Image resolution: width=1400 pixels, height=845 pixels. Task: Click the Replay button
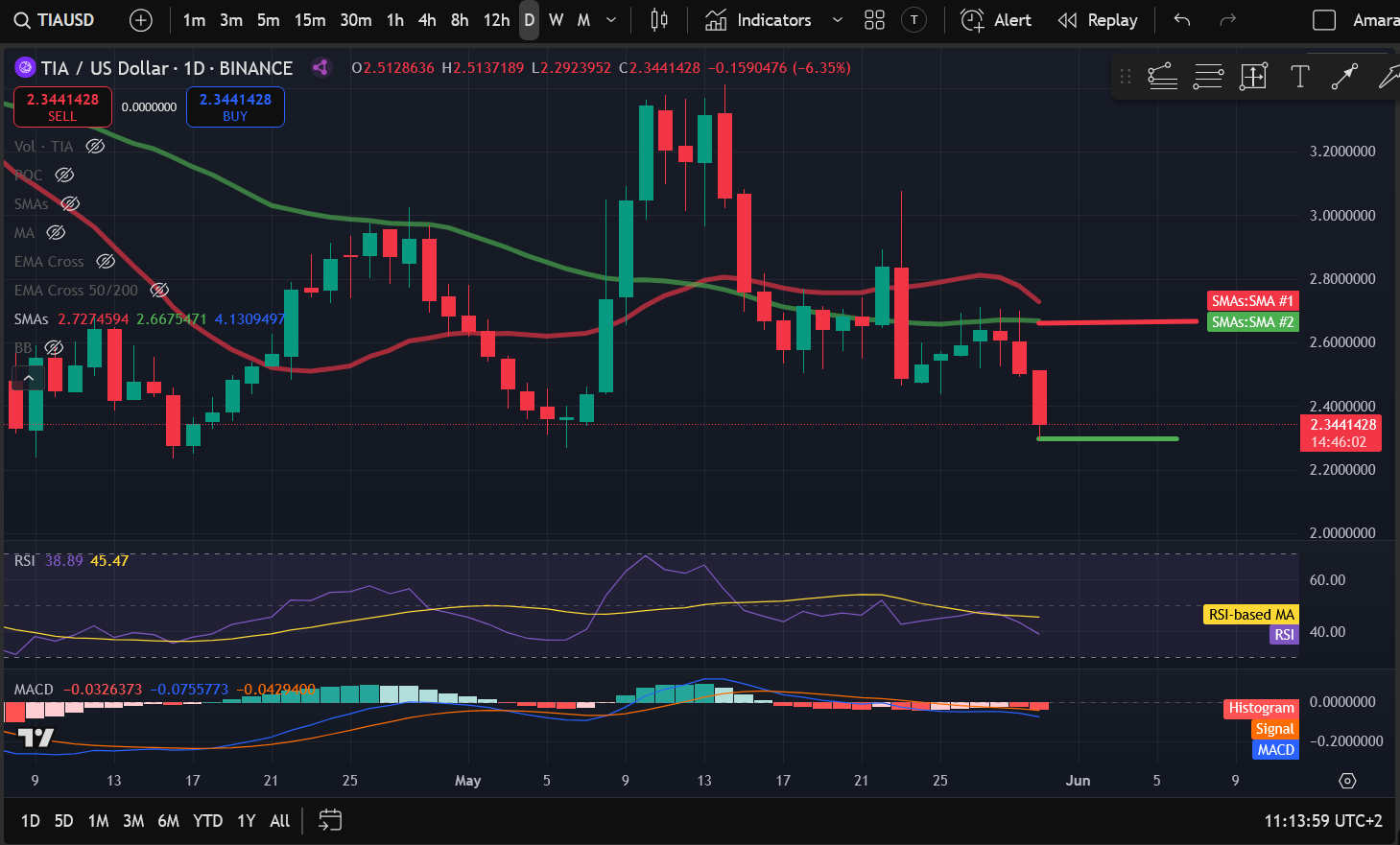[1097, 20]
